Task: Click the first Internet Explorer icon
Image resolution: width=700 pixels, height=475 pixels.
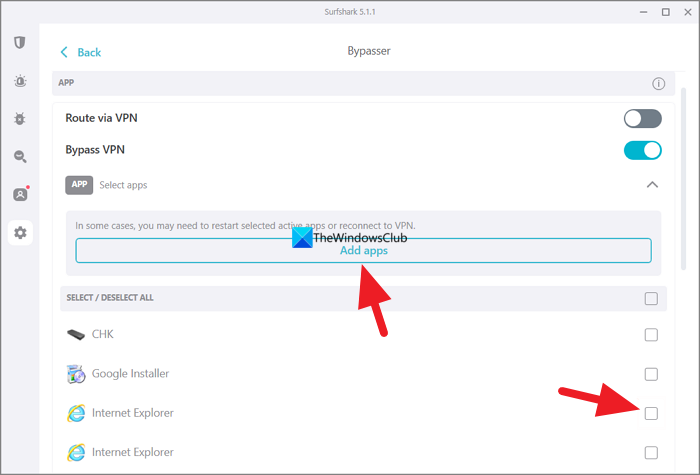Action: pos(76,413)
